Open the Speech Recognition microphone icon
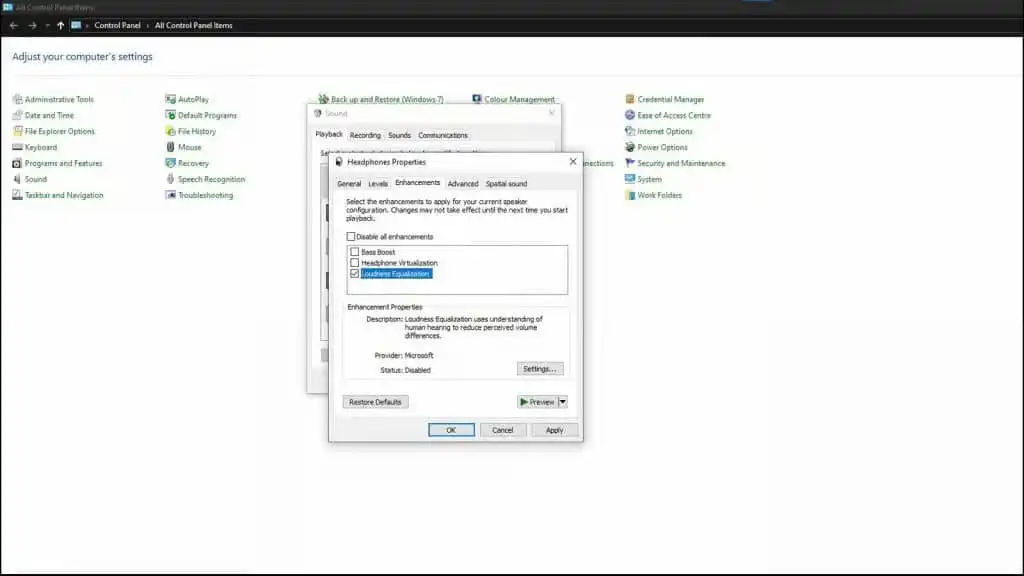The width and height of the screenshot is (1024, 576). (170, 179)
